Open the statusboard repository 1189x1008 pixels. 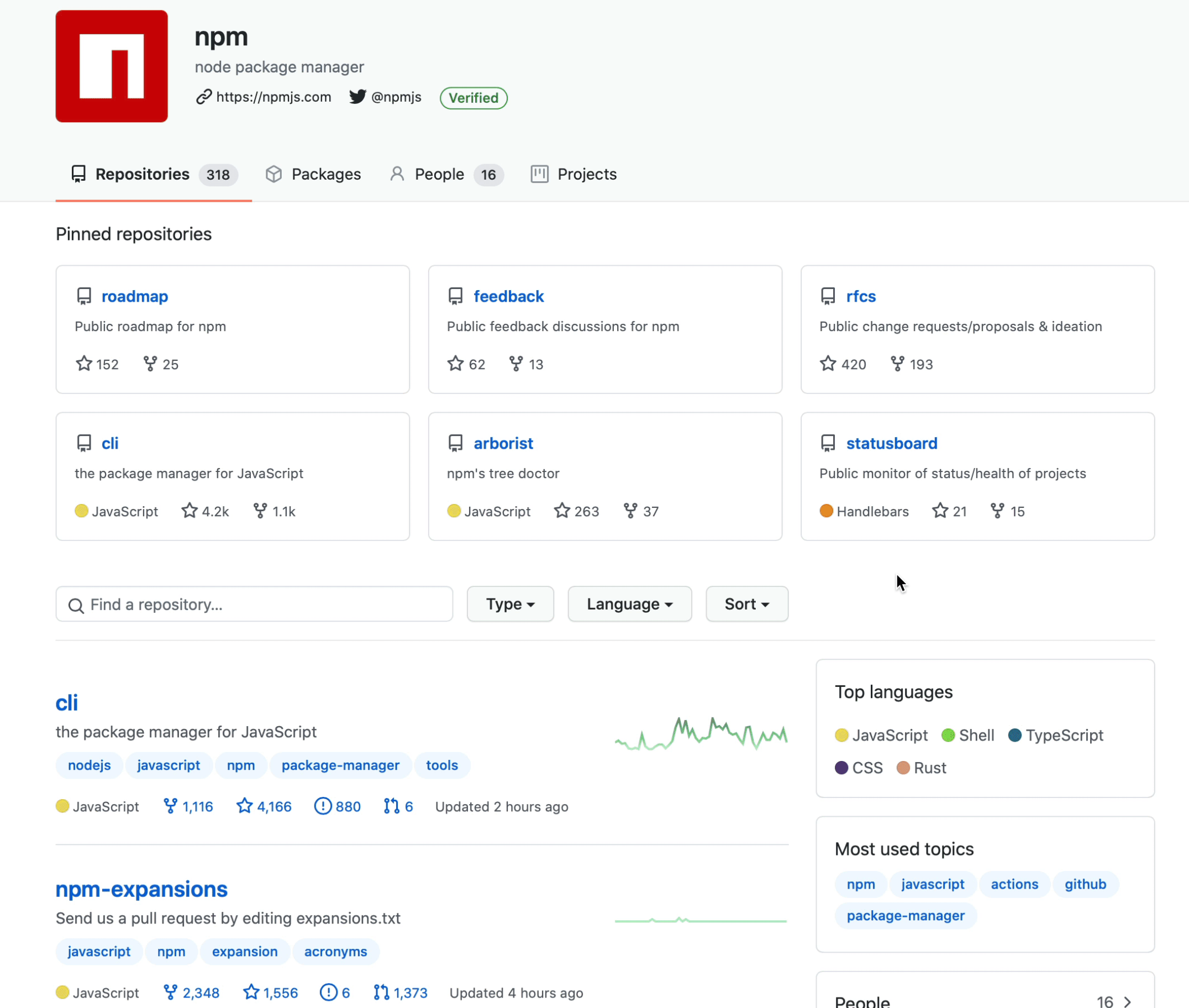point(891,443)
